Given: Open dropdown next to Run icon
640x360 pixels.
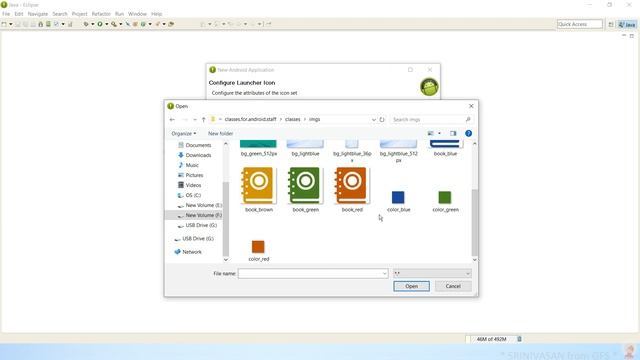Looking at the screenshot, I should coord(107,24).
